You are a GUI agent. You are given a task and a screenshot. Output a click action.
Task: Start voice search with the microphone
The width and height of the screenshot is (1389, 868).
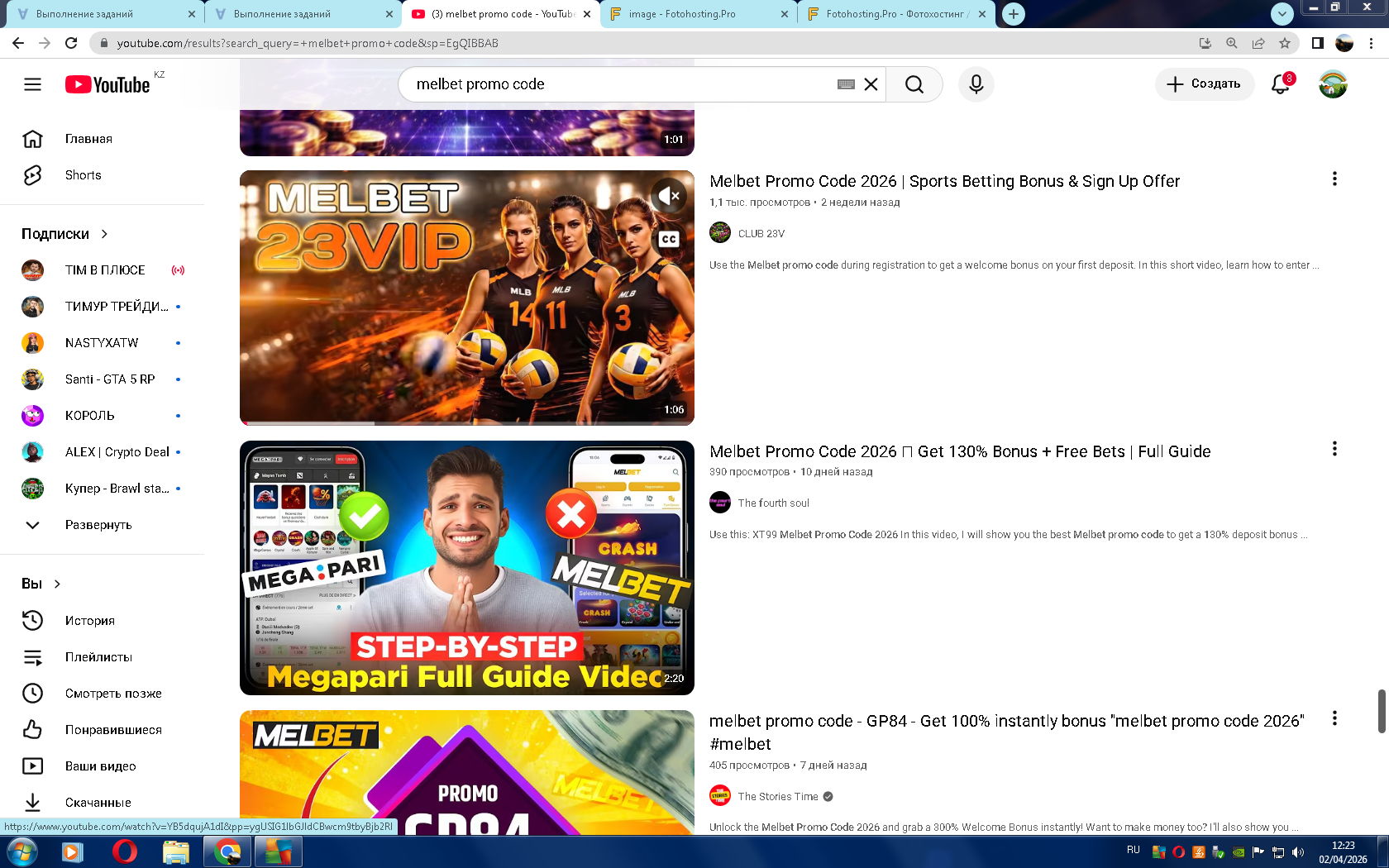(976, 84)
